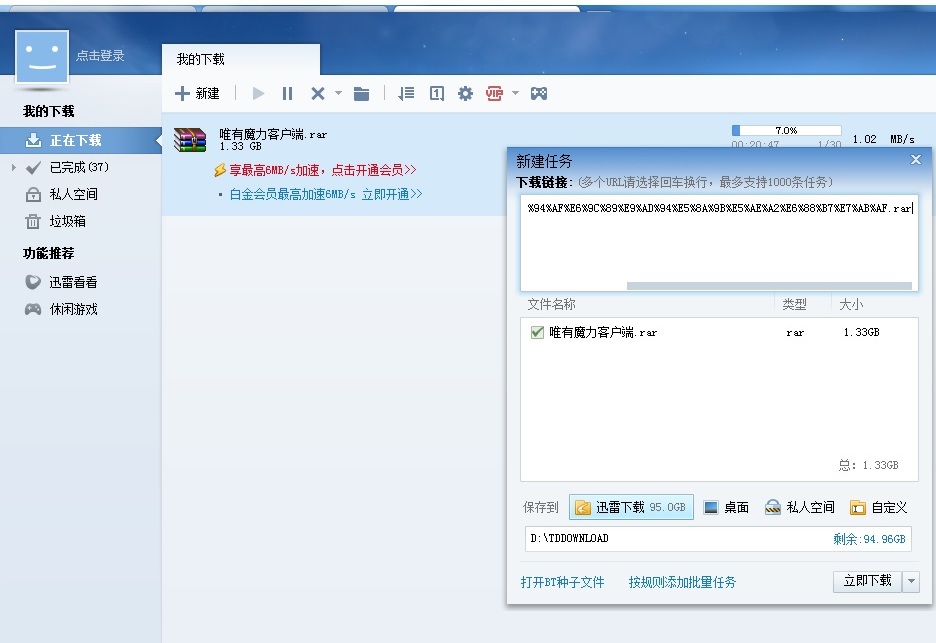The height and width of the screenshot is (643, 936).
Task: Expand the 已完成 (37) tree item
Action: tap(14, 167)
